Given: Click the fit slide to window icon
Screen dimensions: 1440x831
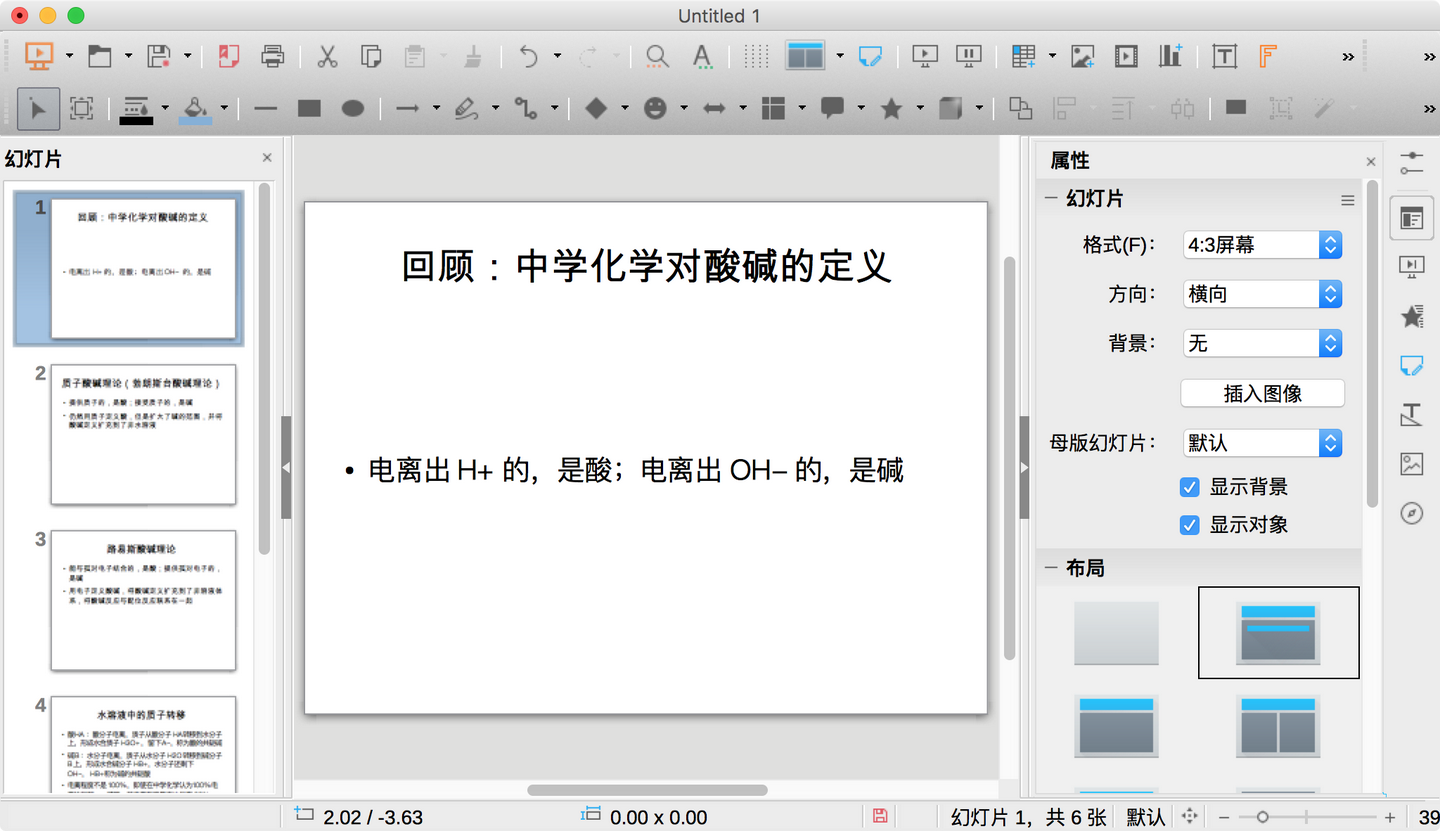Looking at the screenshot, I should 1190,817.
